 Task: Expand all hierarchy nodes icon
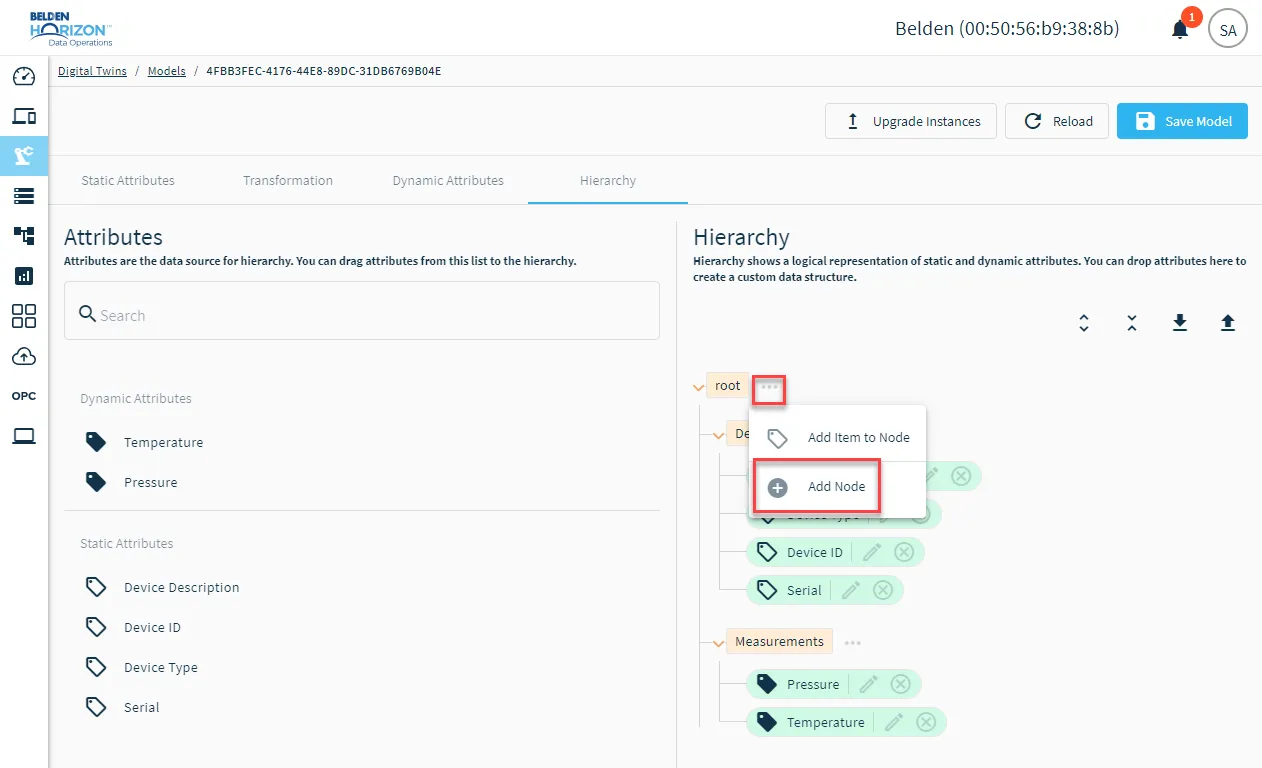[x=1084, y=323]
